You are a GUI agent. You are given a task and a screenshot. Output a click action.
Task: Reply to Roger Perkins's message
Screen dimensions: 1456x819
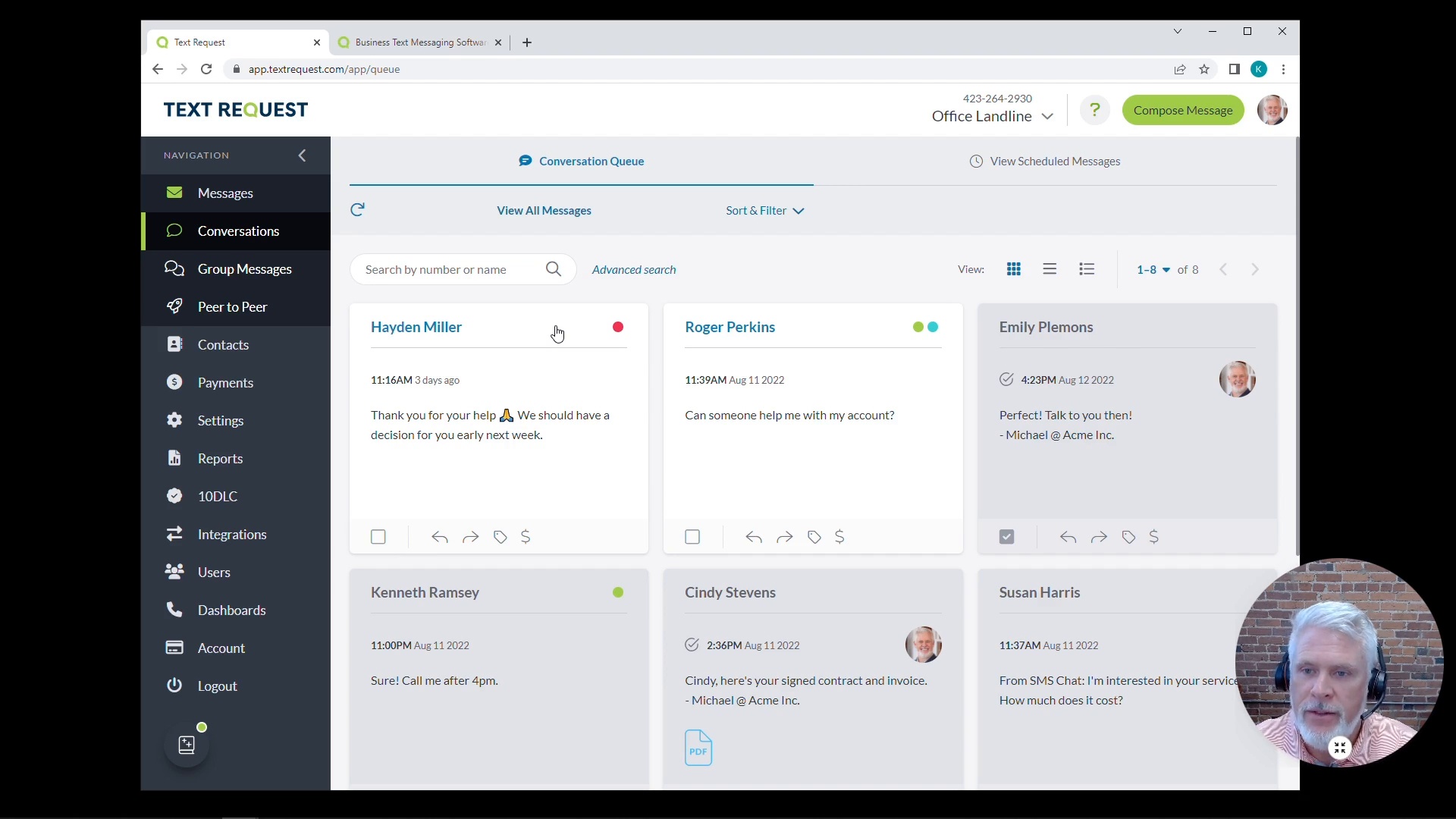[754, 537]
